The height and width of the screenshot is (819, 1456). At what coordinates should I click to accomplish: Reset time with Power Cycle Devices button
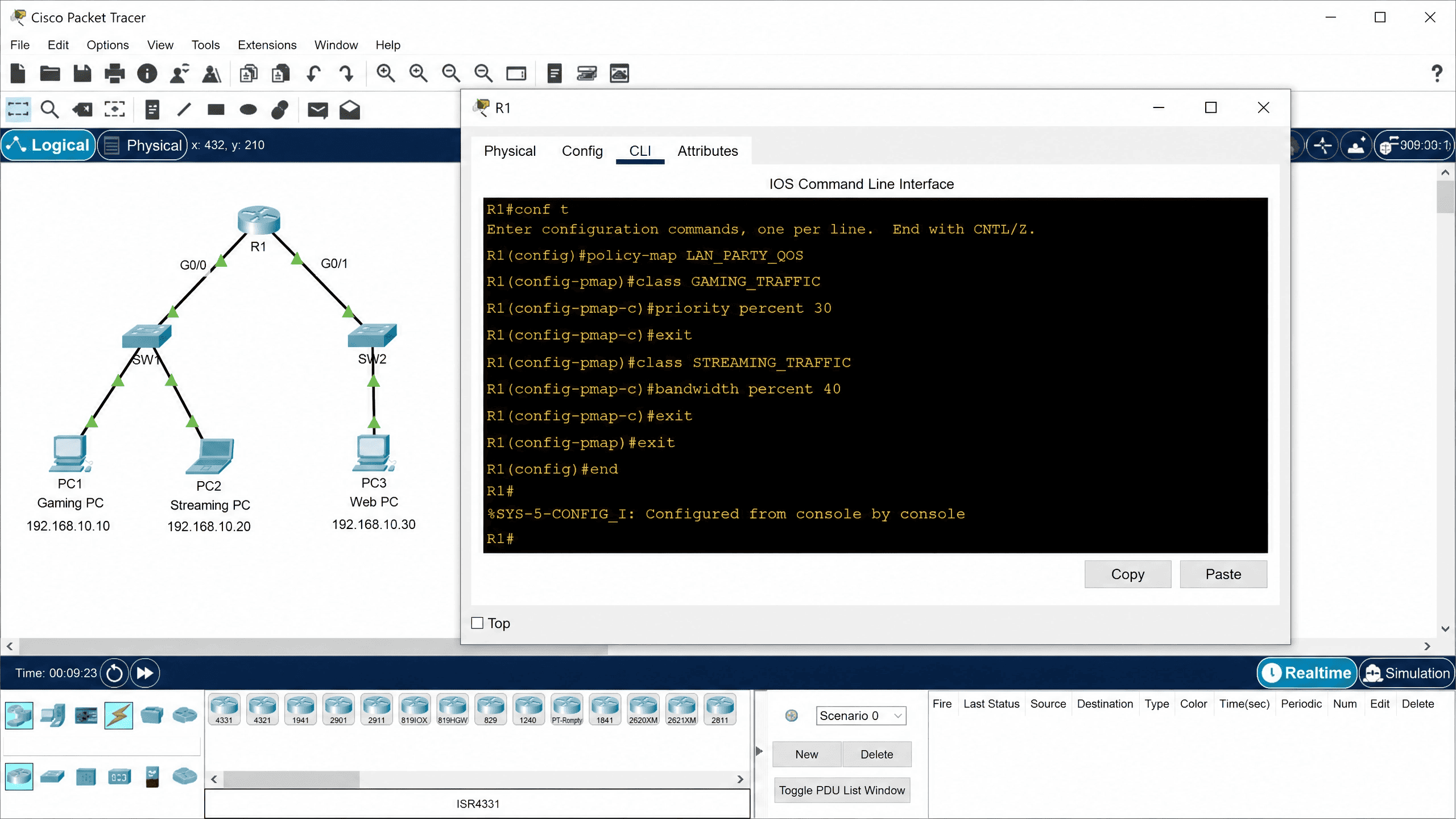(114, 673)
